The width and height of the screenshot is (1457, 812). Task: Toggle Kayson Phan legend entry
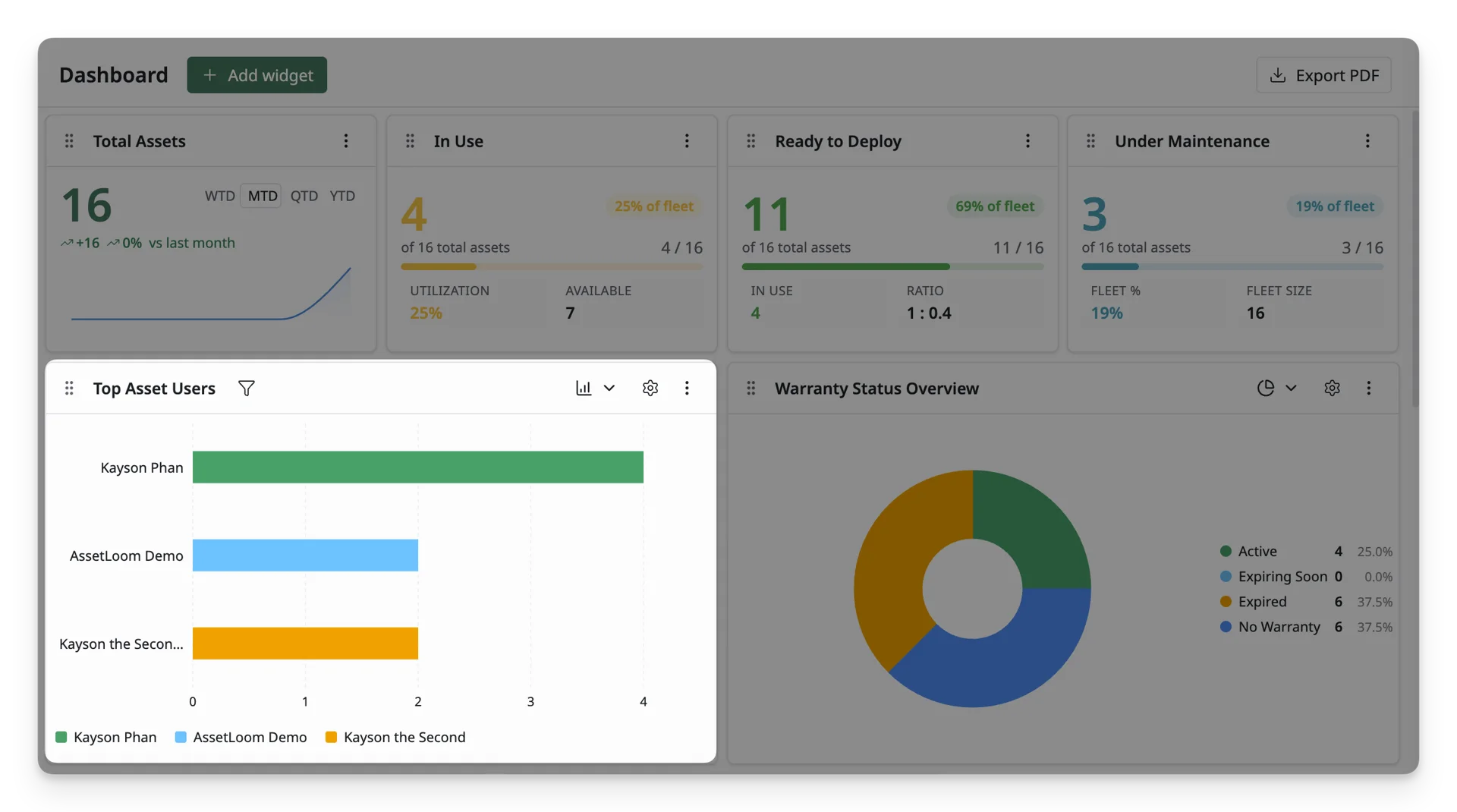coord(106,738)
